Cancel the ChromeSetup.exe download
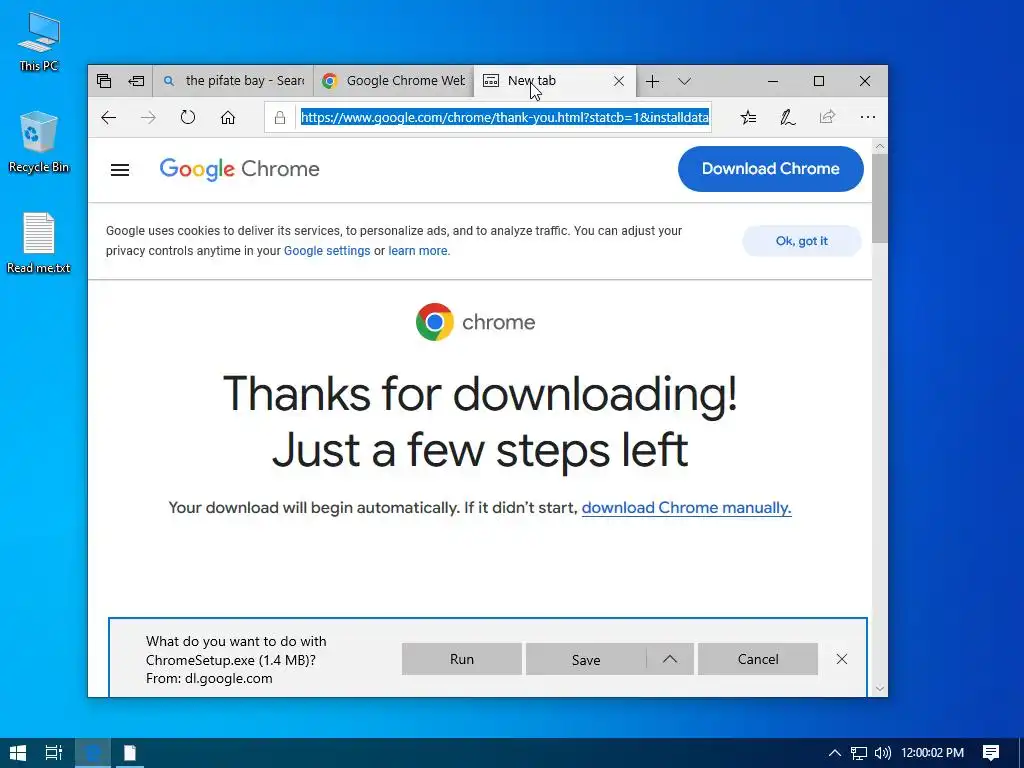This screenshot has height=768, width=1024. coord(758,659)
